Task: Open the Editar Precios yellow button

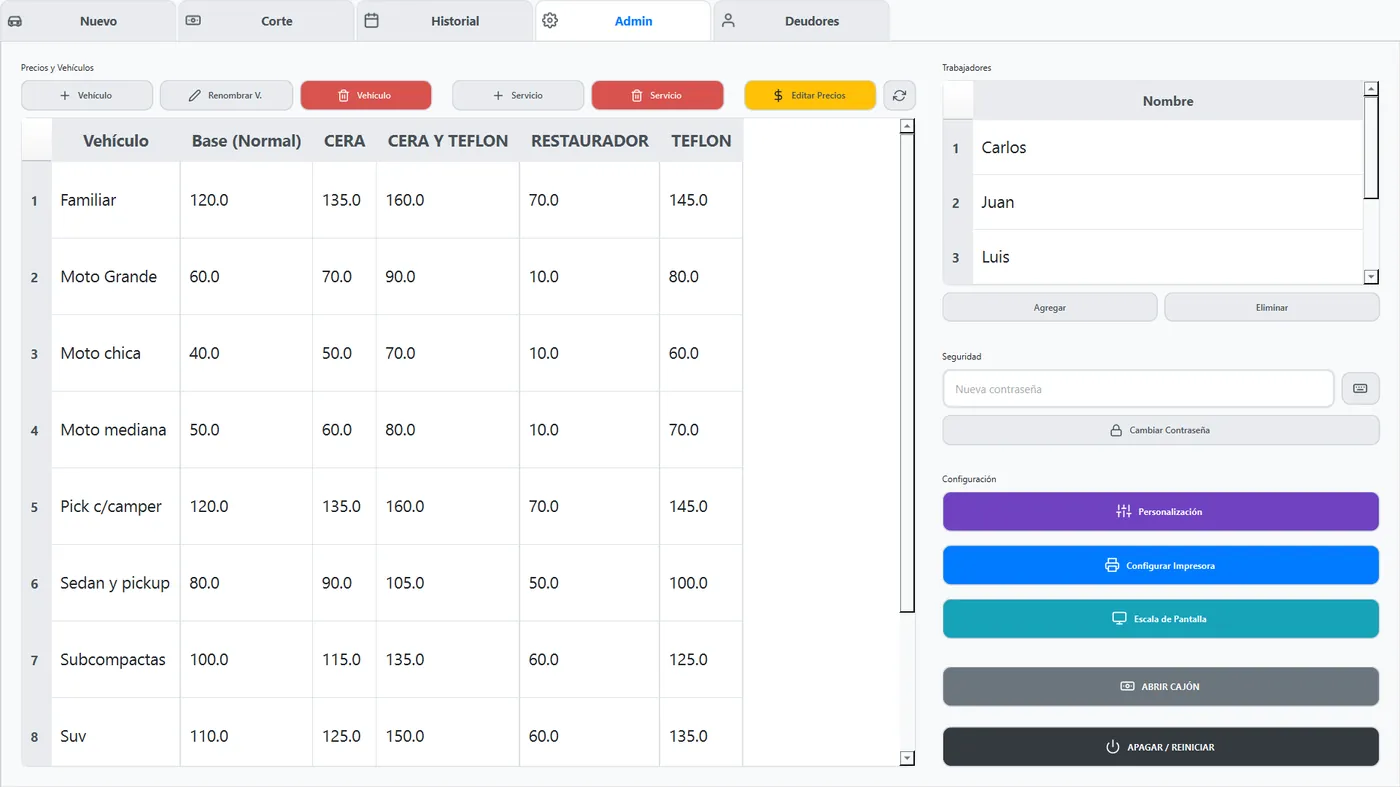Action: click(810, 95)
